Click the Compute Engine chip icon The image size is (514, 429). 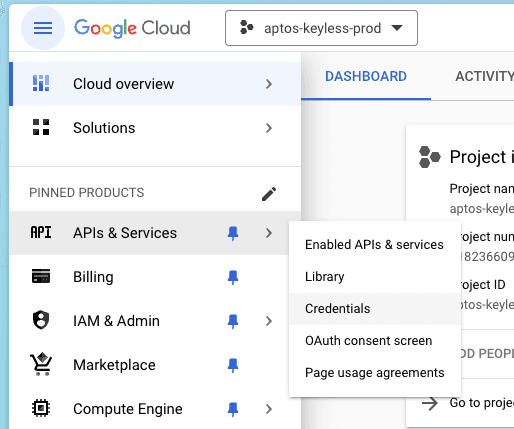coord(41,408)
